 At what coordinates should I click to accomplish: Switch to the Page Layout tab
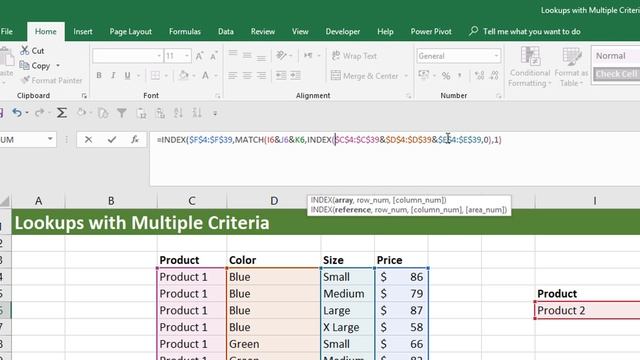point(131,31)
